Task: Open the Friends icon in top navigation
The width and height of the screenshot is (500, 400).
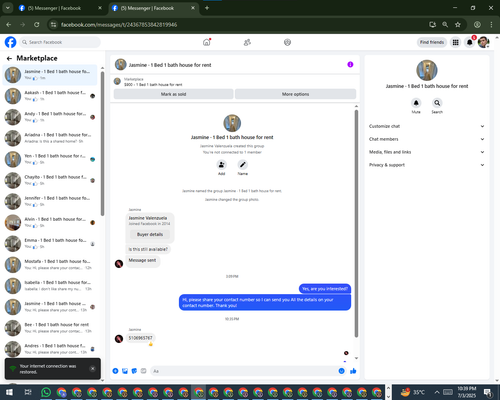Action: 247,42
